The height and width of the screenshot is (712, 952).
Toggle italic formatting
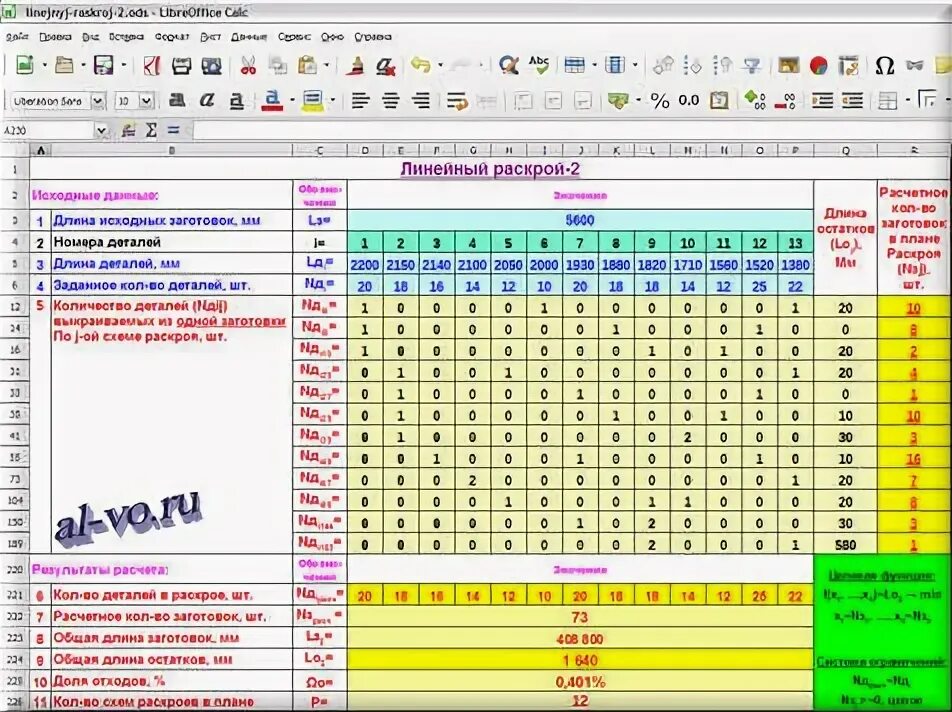207,100
